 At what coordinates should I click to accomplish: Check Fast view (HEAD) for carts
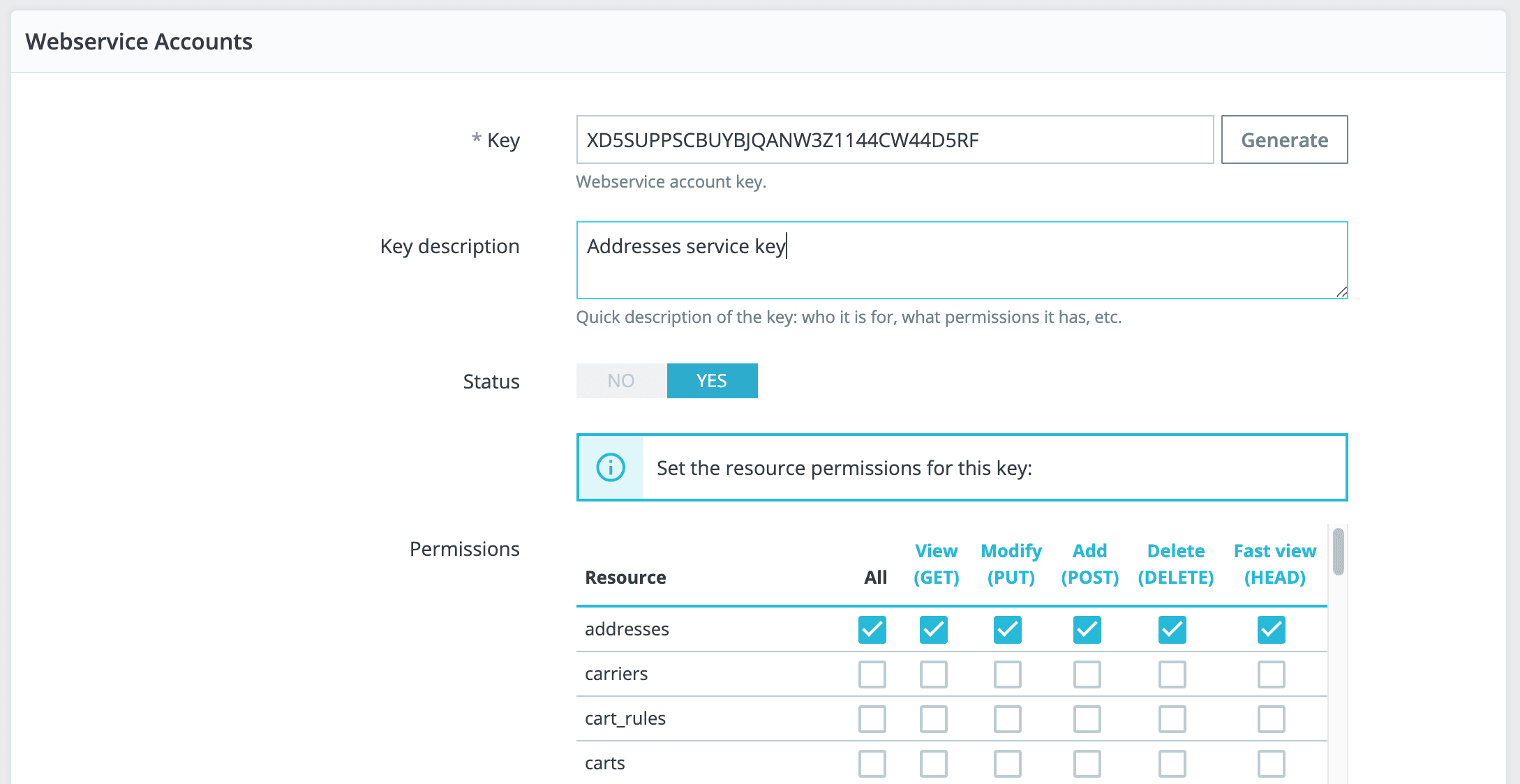pyautogui.click(x=1271, y=764)
